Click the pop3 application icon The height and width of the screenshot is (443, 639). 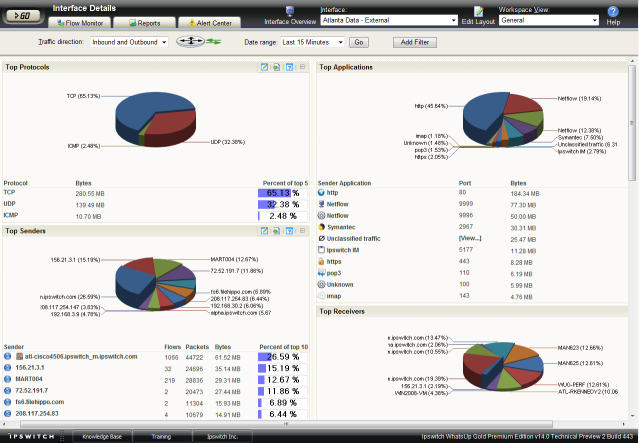[321, 273]
